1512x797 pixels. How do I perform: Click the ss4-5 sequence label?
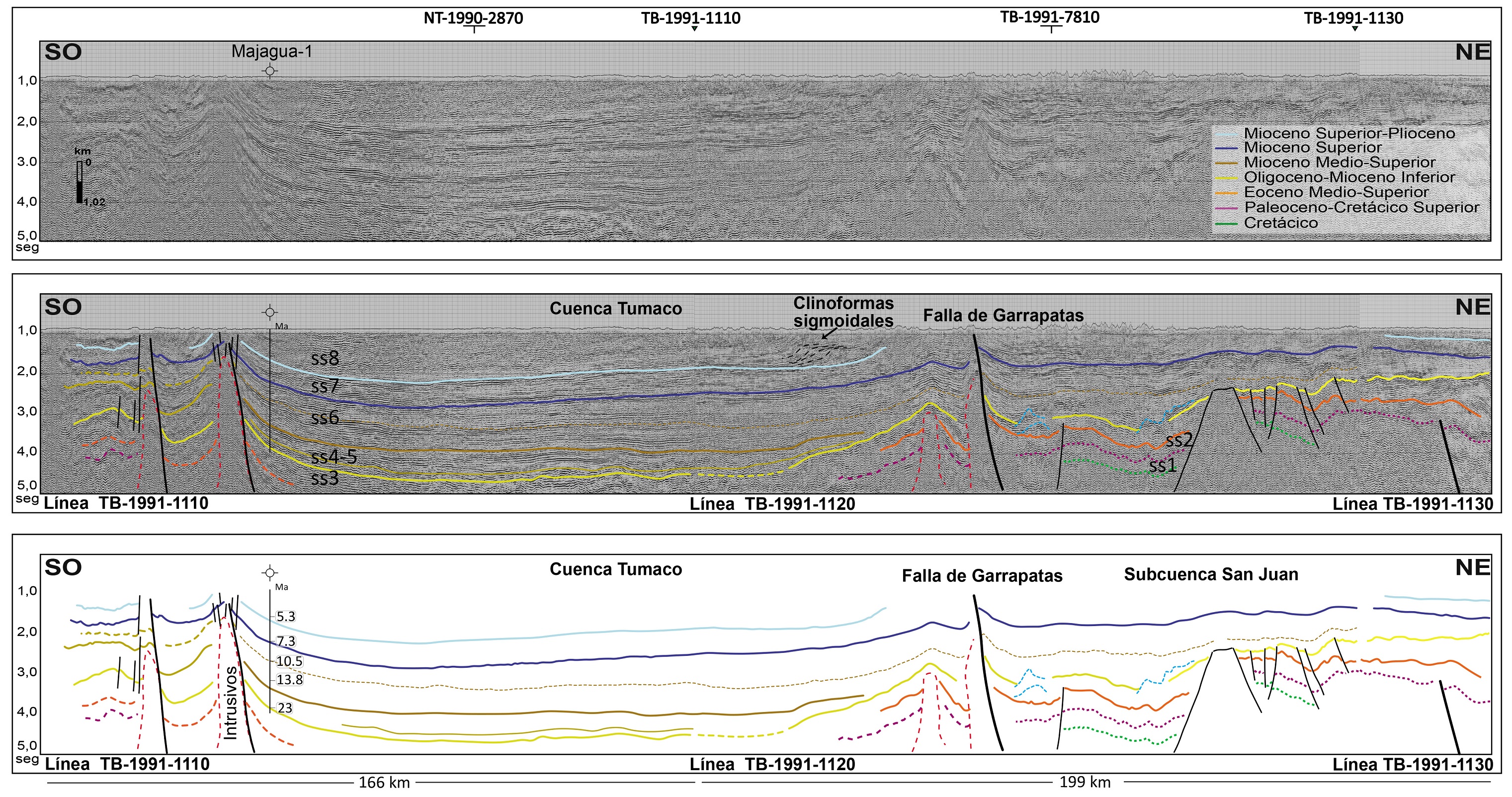tap(334, 457)
